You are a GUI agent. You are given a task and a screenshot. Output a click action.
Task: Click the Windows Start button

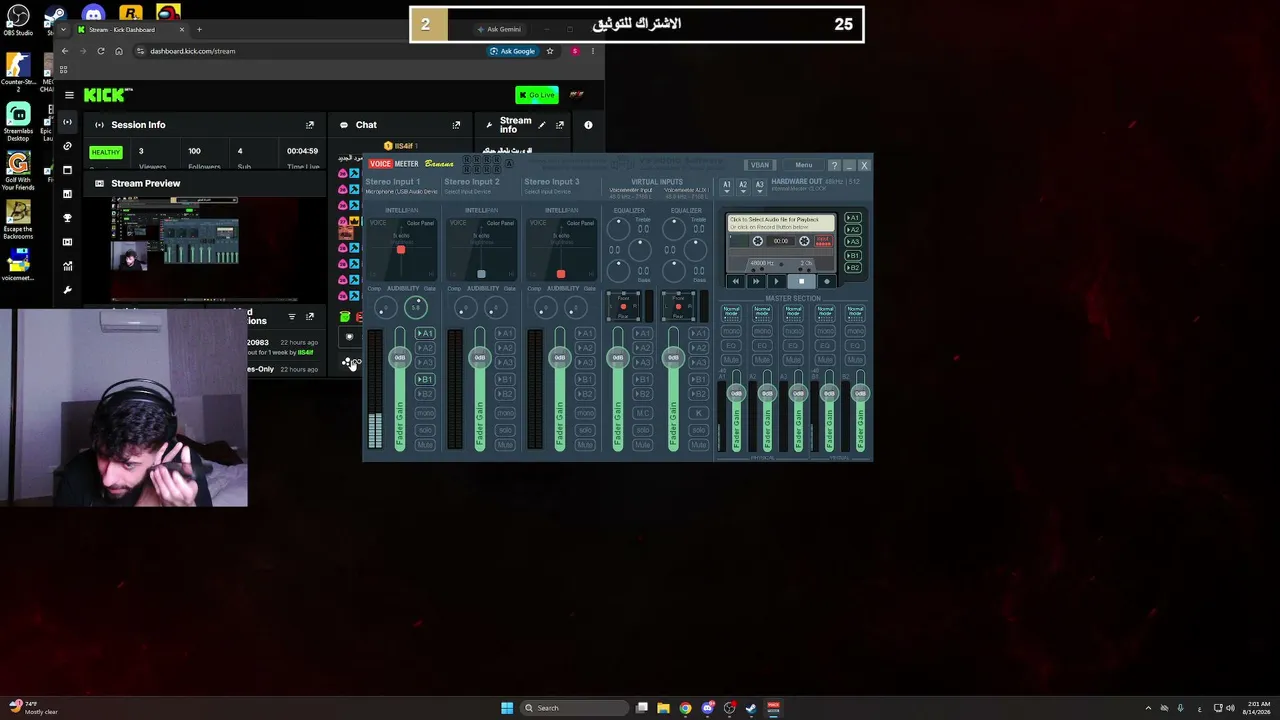(507, 708)
